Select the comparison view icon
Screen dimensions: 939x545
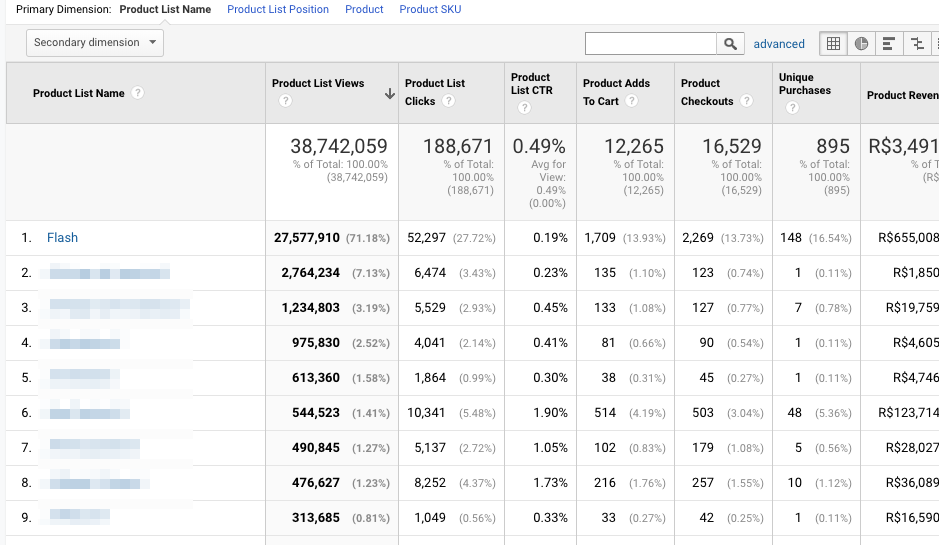coord(916,44)
